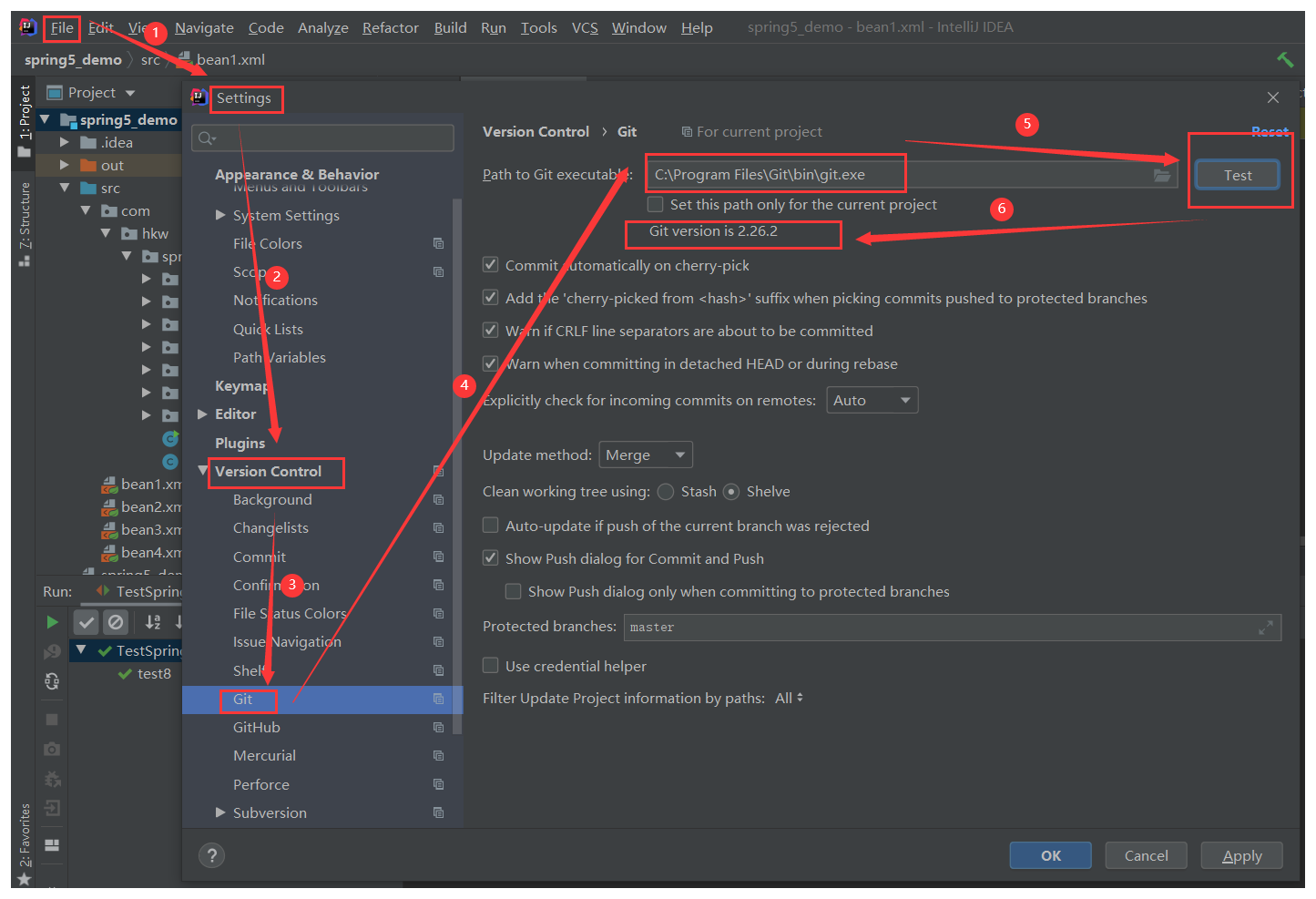Open the VCS menu

[x=585, y=28]
